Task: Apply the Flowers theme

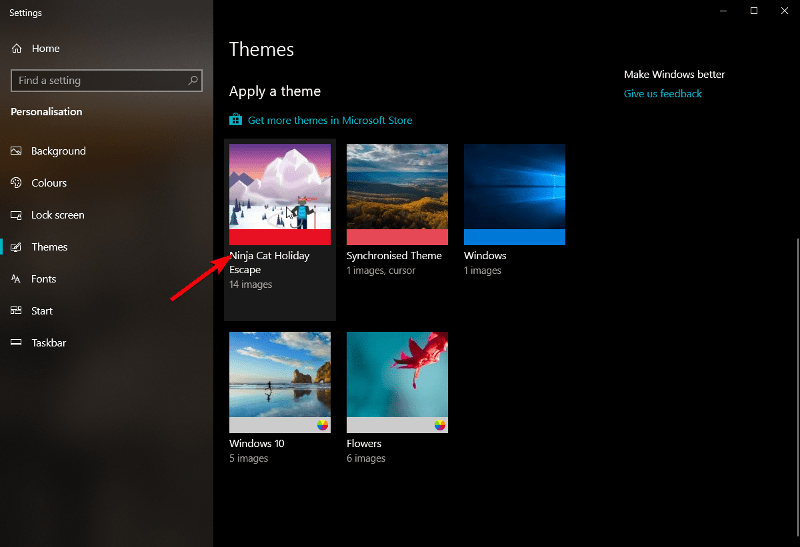Action: (397, 382)
